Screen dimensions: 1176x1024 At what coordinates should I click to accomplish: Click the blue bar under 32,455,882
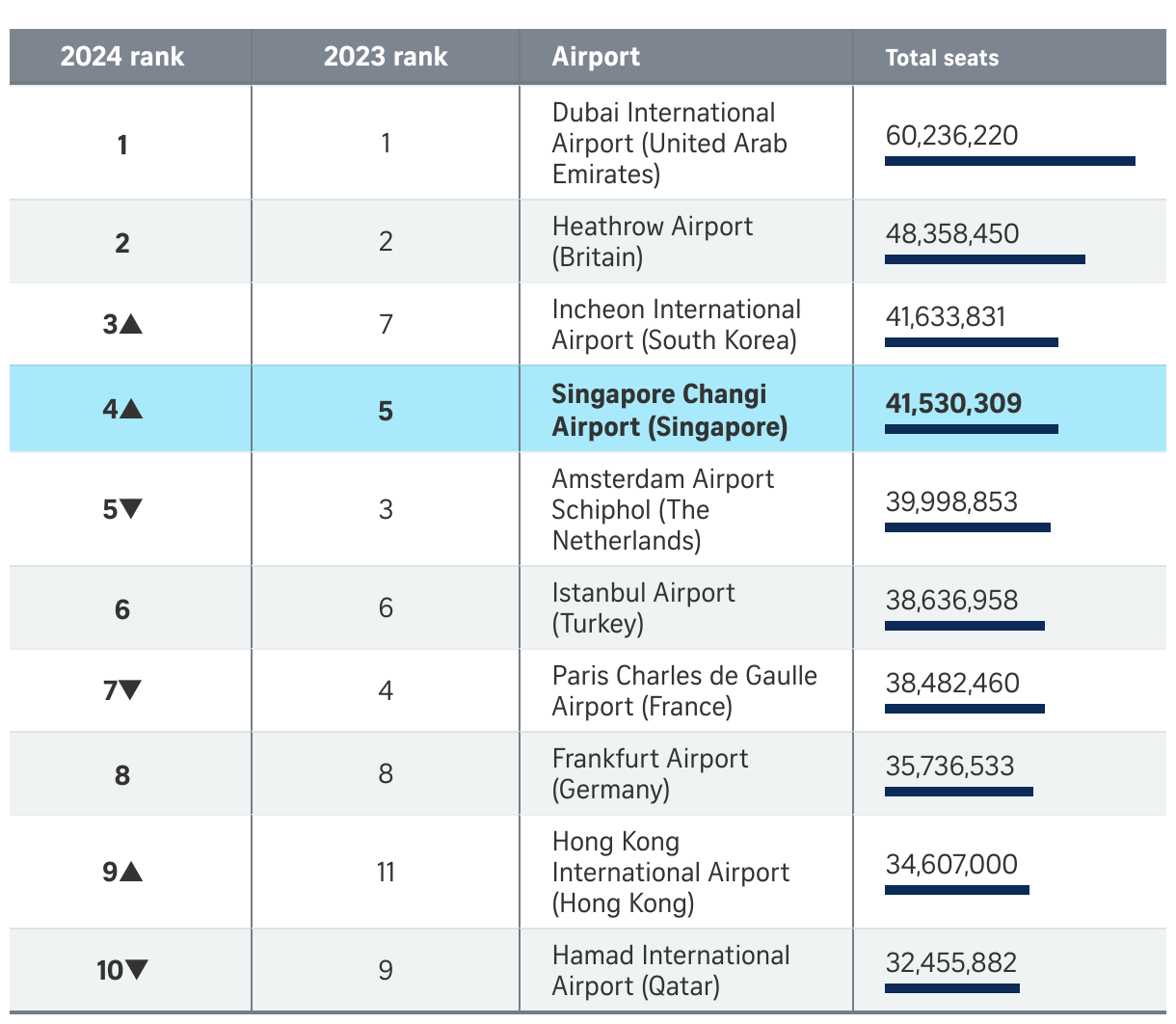point(951,988)
